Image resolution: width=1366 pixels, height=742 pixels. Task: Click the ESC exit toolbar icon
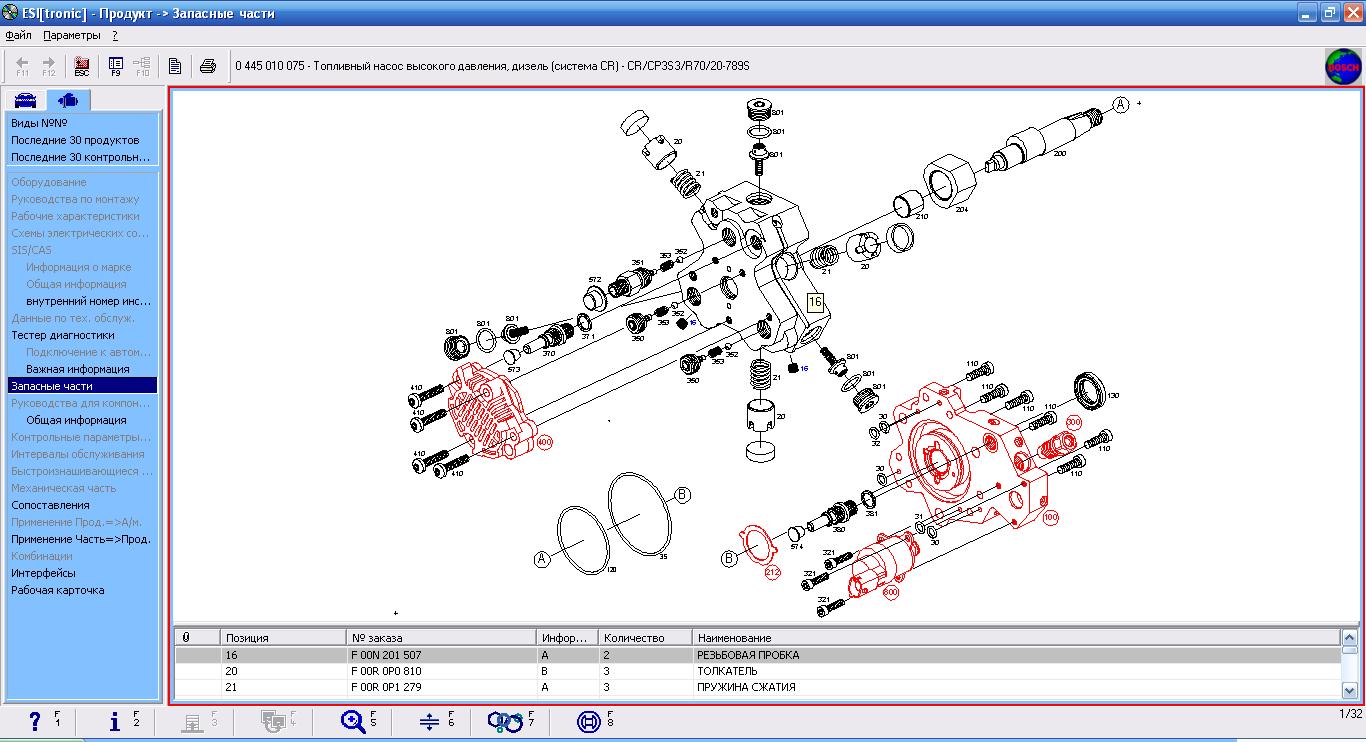(x=82, y=66)
